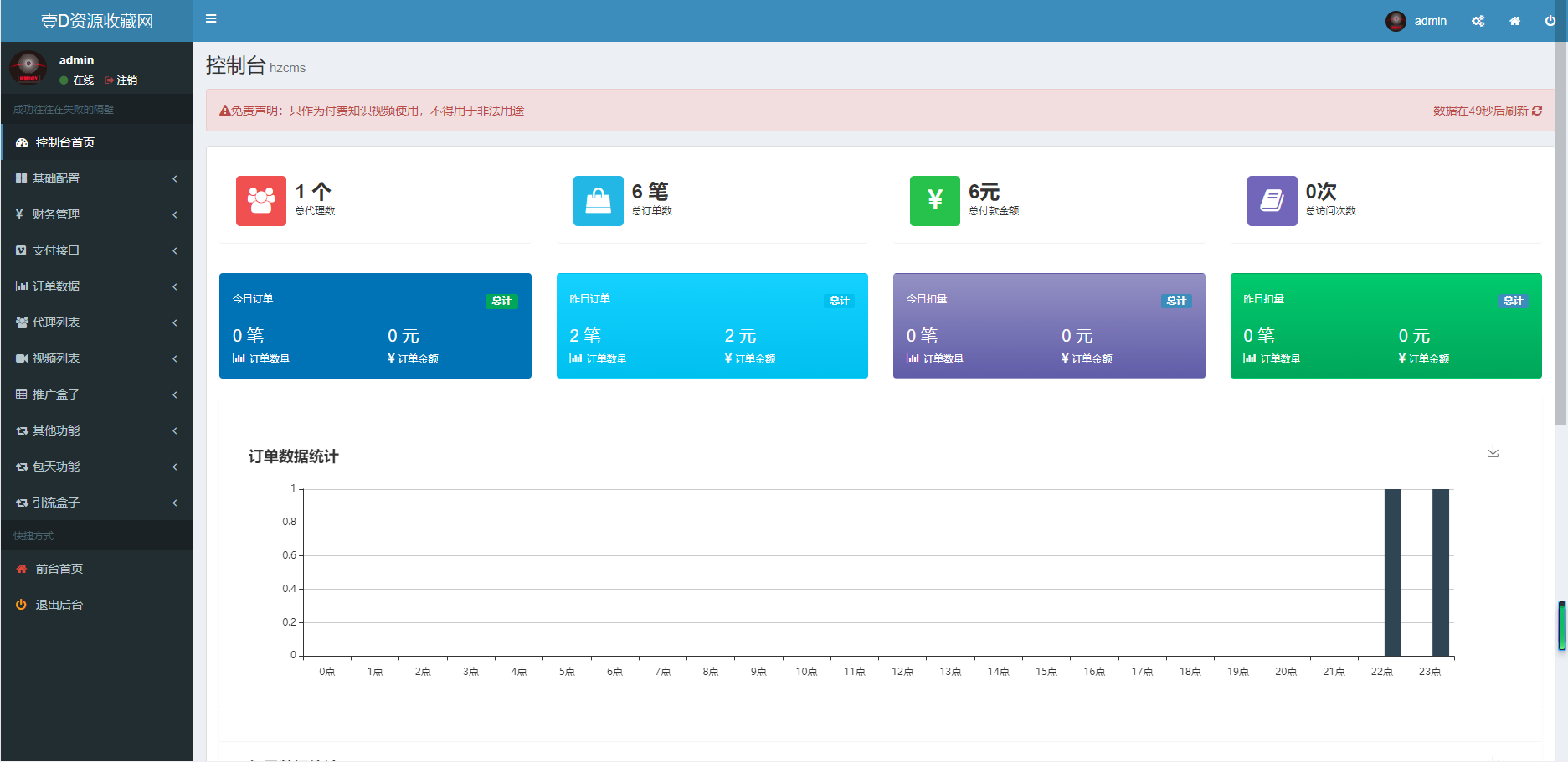Image resolution: width=1568 pixels, height=763 pixels.
Task: Click 总计 badge on 今日订单 card
Action: 501,301
